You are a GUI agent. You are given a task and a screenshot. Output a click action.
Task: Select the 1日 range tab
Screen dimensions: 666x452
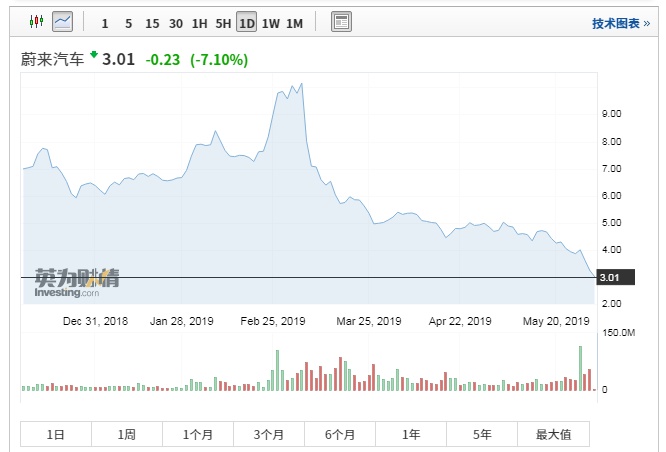point(56,434)
